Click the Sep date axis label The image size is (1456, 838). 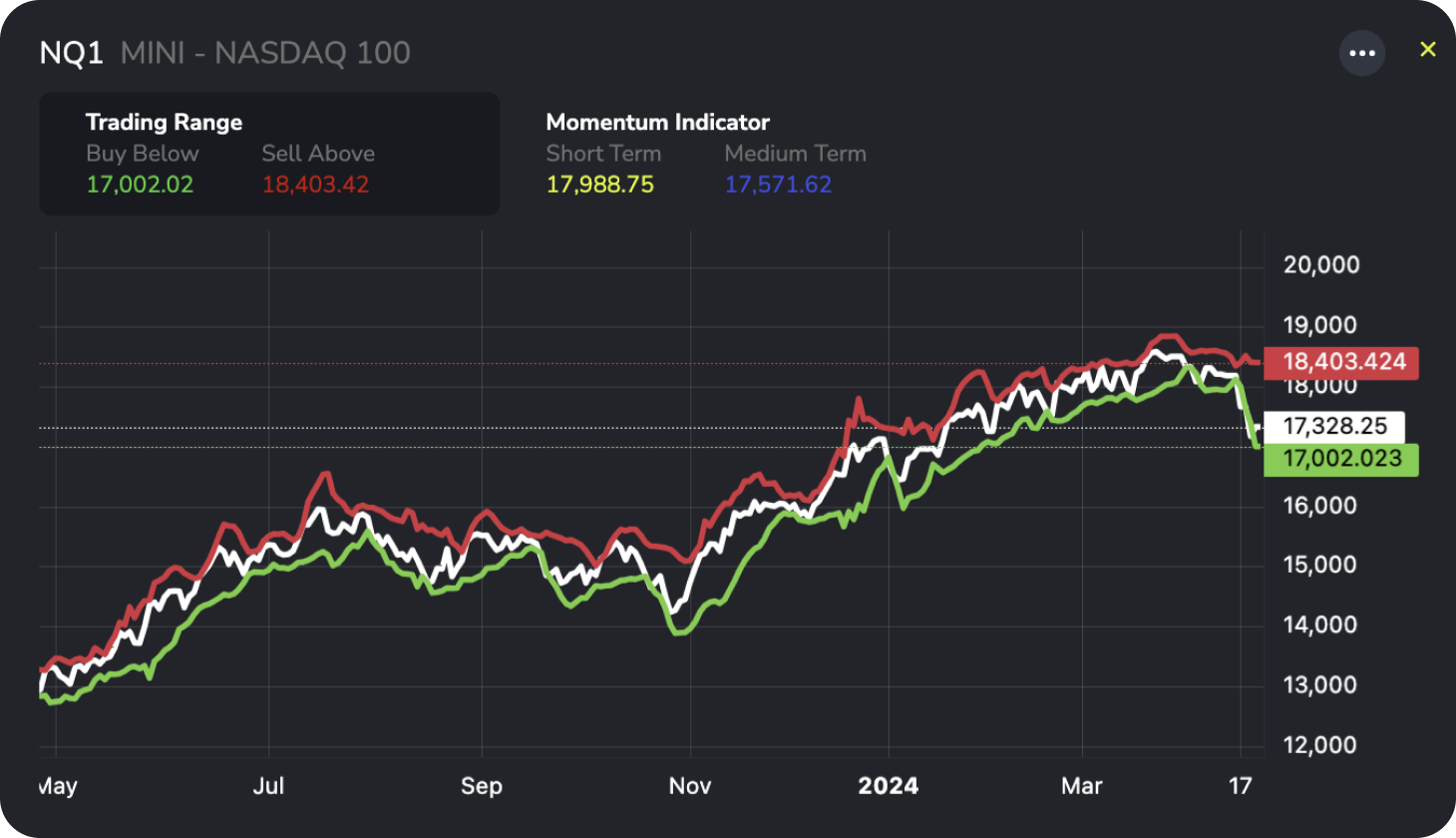tap(482, 786)
